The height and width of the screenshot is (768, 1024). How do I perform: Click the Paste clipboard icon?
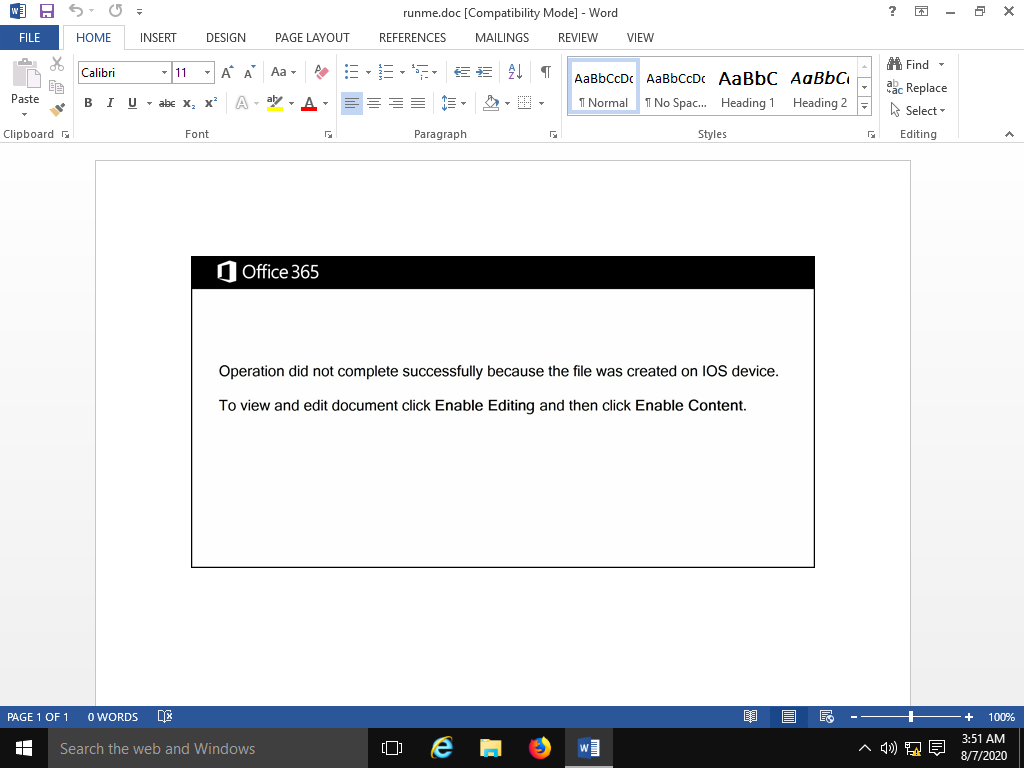tap(25, 73)
